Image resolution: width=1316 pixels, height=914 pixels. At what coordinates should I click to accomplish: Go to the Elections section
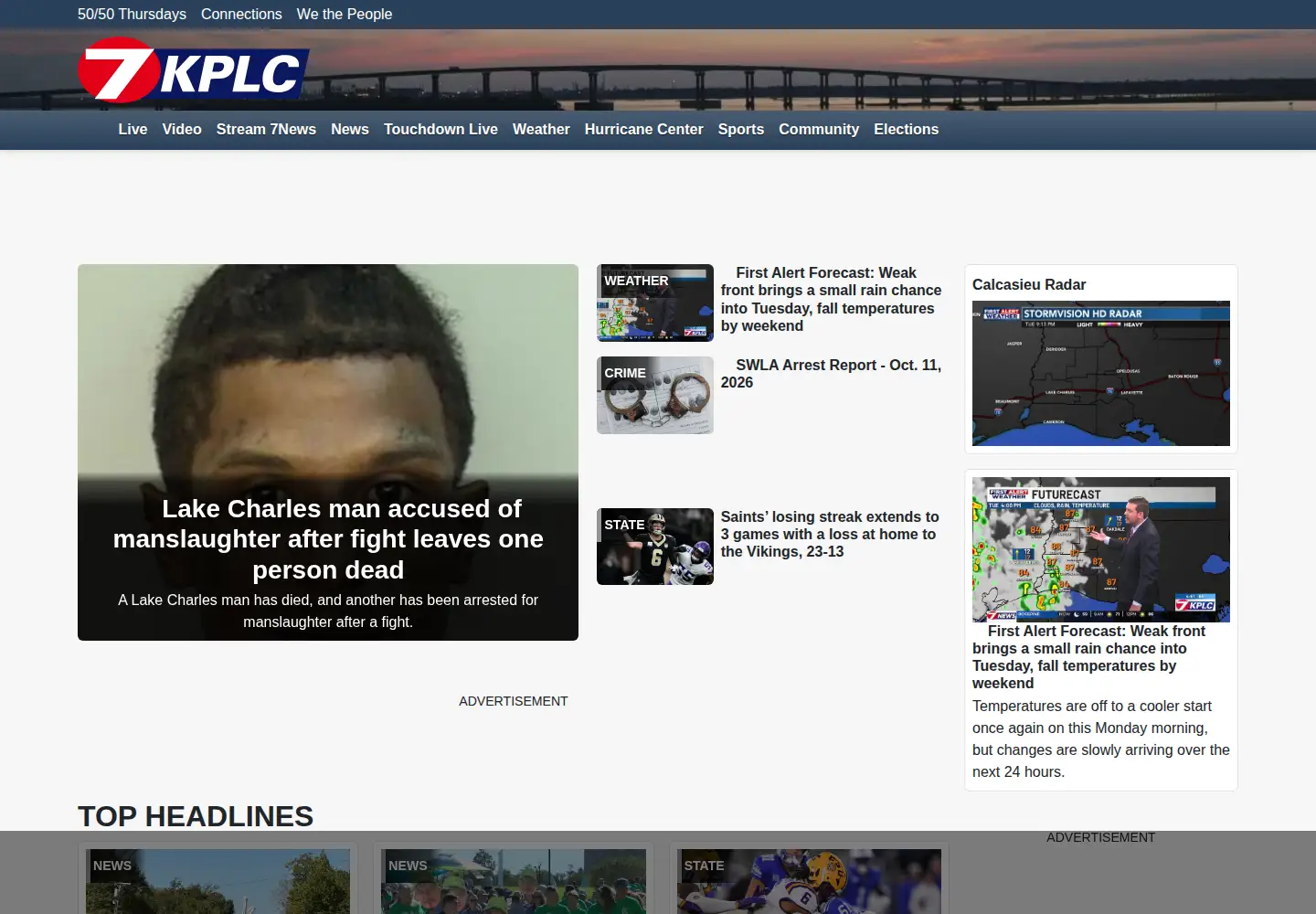tap(907, 129)
